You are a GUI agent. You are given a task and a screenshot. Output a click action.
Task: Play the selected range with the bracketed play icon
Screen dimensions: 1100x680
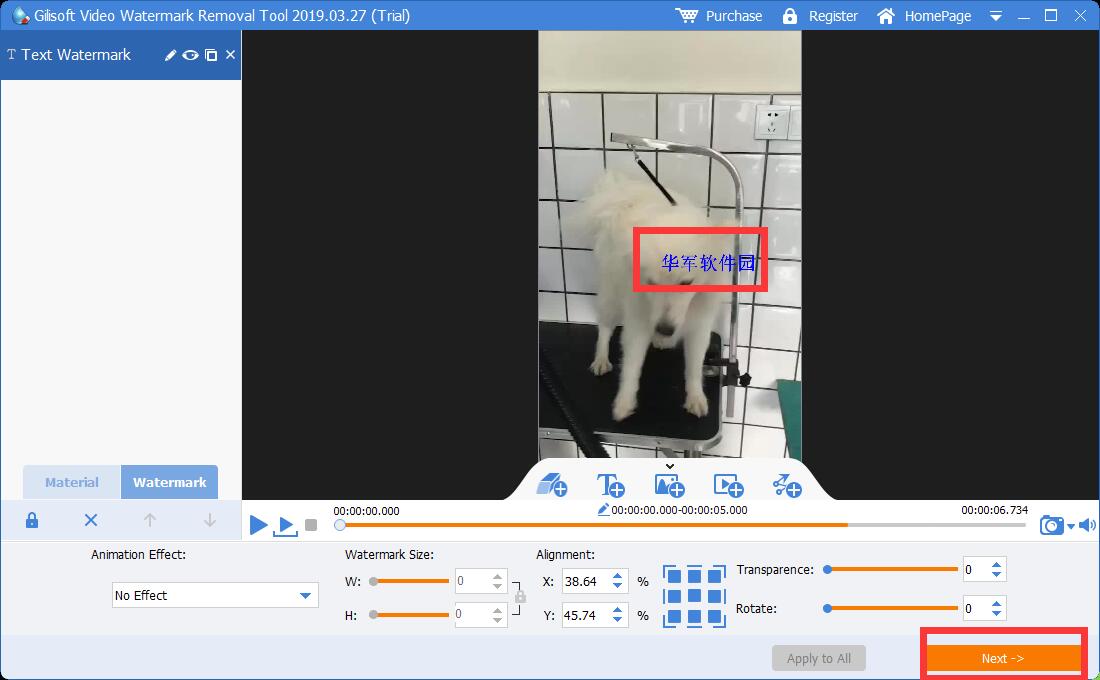pyautogui.click(x=285, y=526)
